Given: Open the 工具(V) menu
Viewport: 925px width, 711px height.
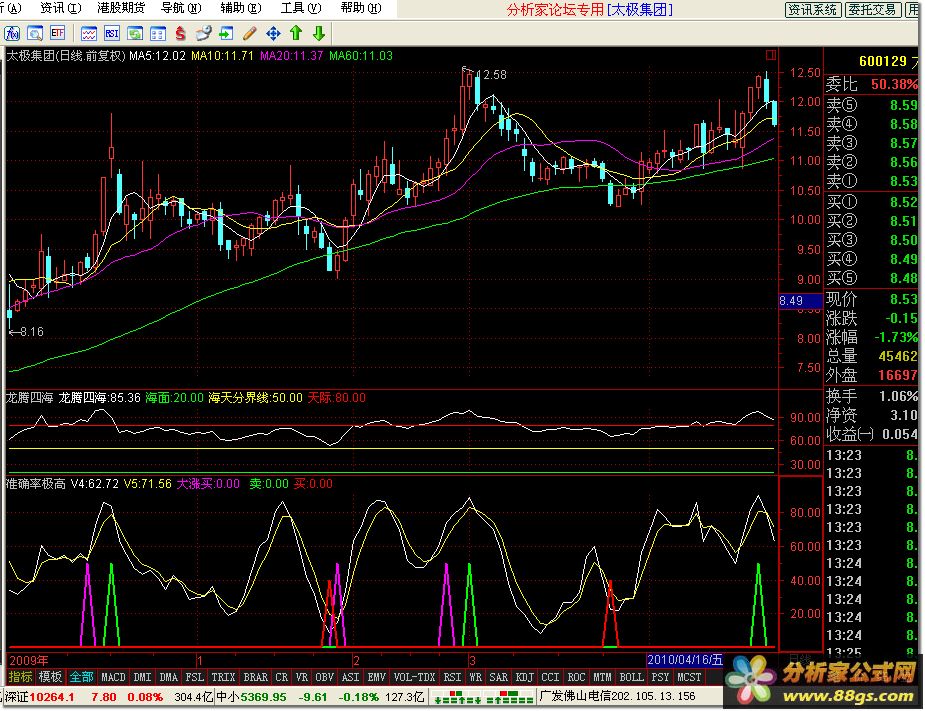Looking at the screenshot, I should [x=301, y=8].
